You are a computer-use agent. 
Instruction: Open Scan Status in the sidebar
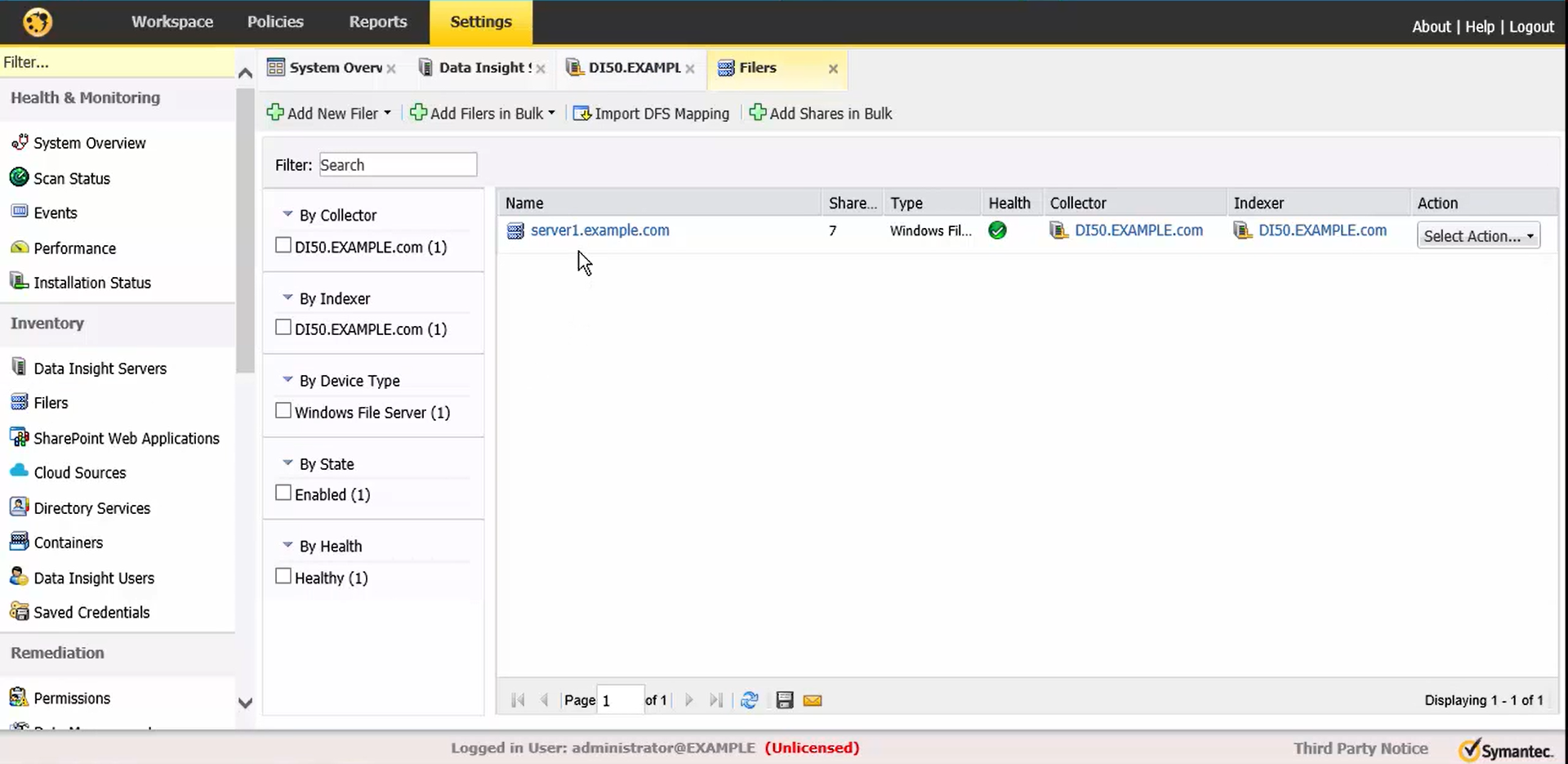click(72, 178)
